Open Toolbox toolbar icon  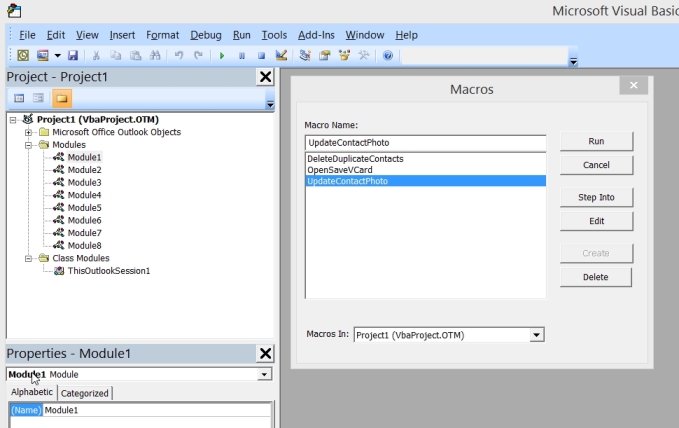pos(364,55)
